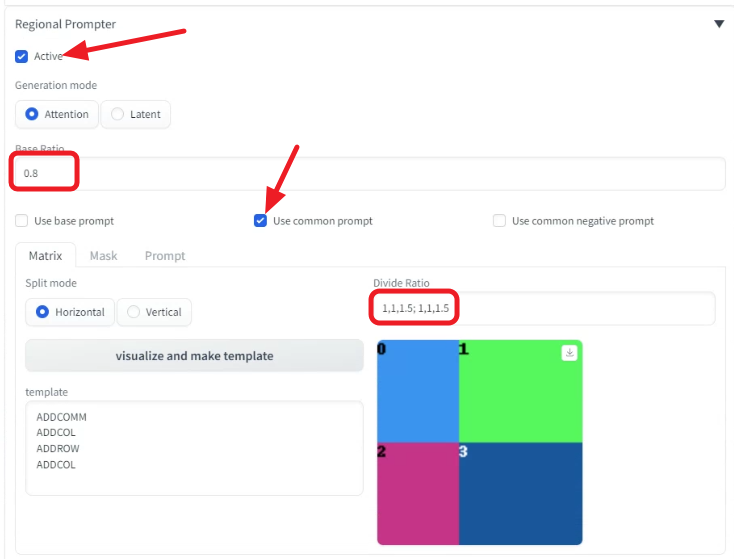This screenshot has width=734, height=559.
Task: Switch to the Mask tab
Action: pos(103,256)
